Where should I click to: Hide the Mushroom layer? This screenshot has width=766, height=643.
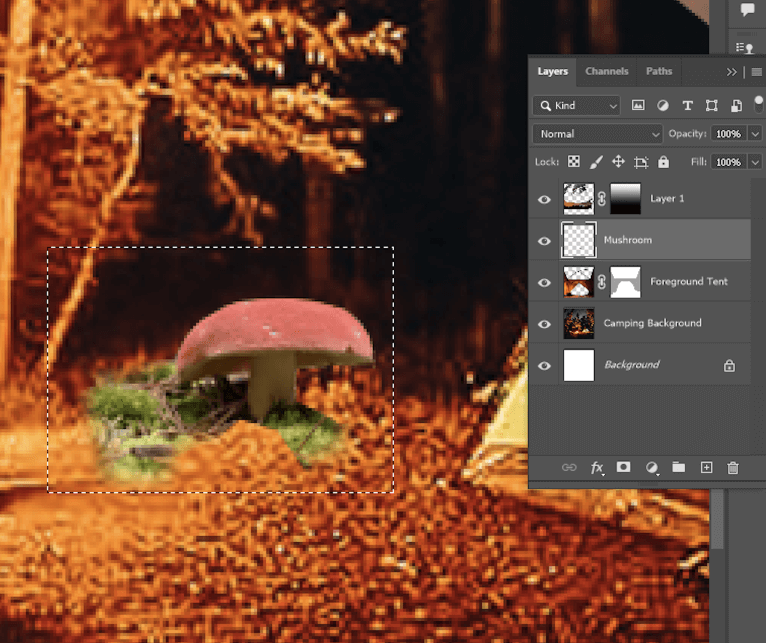click(544, 241)
